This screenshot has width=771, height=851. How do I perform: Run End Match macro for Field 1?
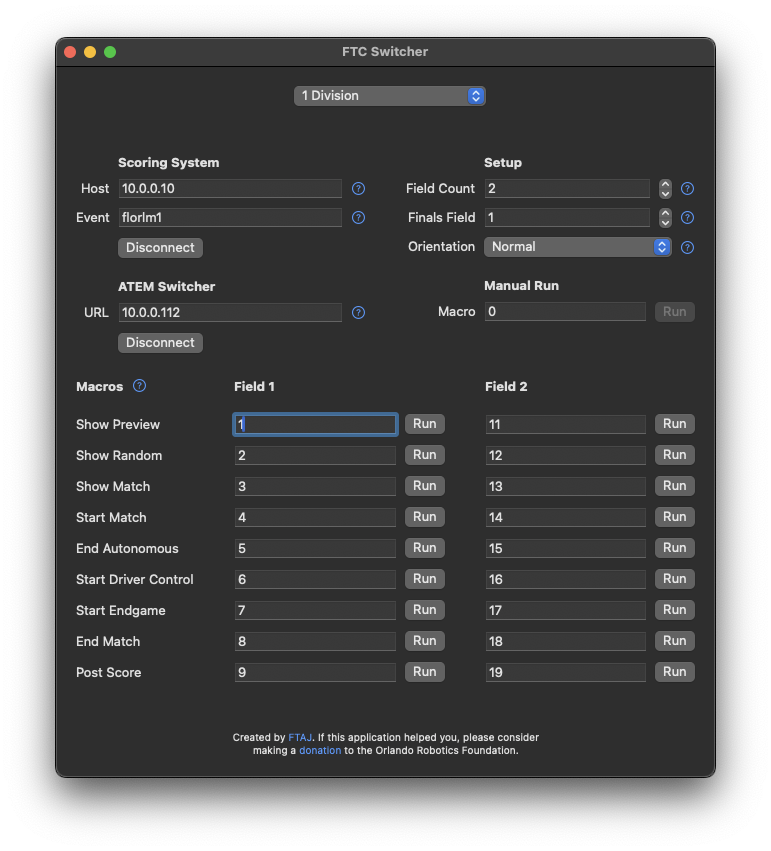pyautogui.click(x=424, y=640)
